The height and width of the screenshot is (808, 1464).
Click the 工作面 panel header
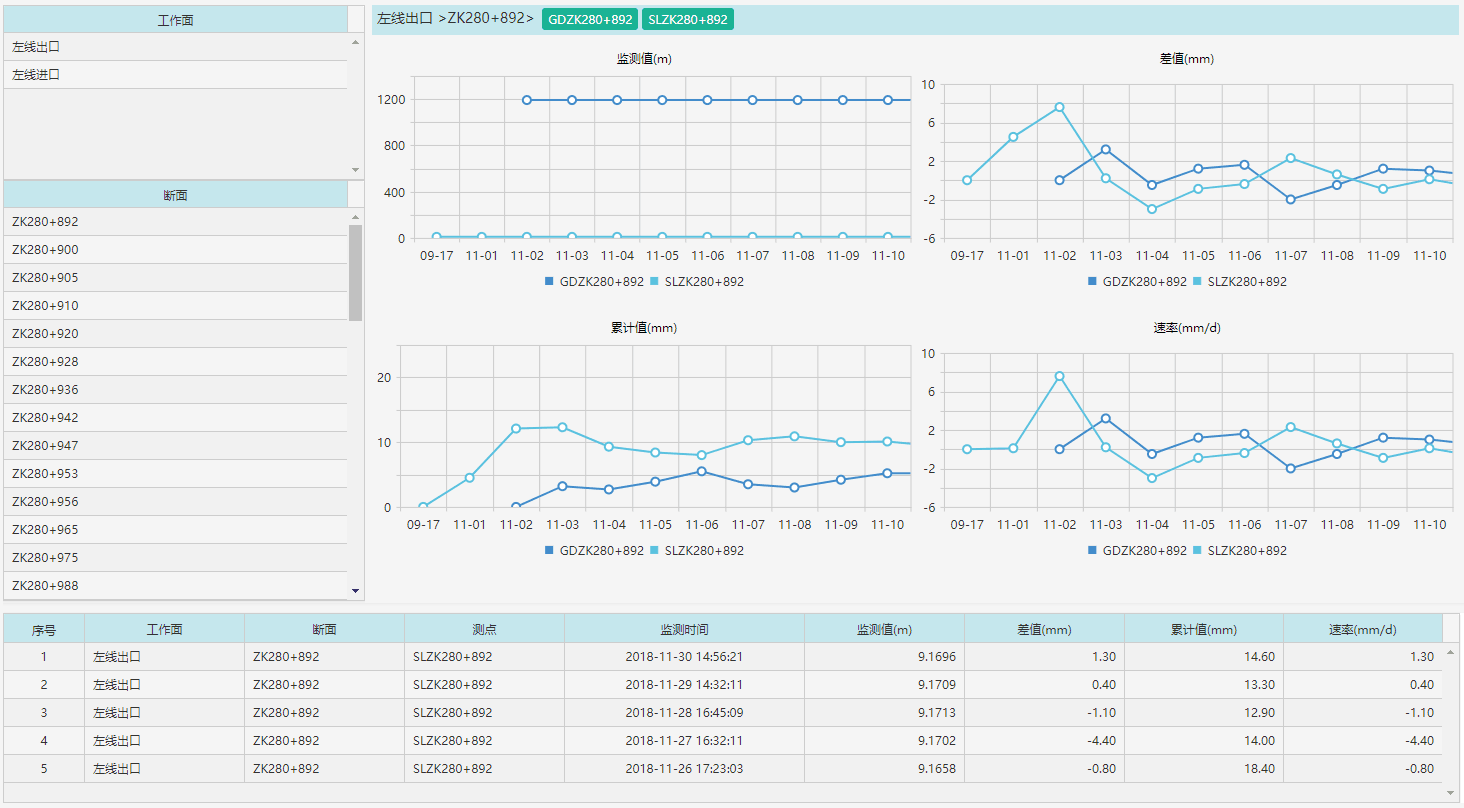tap(175, 19)
